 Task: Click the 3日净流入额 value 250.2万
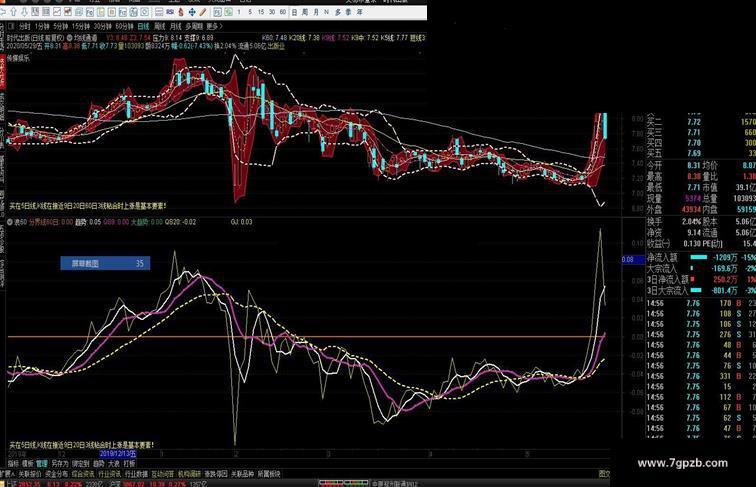point(726,279)
